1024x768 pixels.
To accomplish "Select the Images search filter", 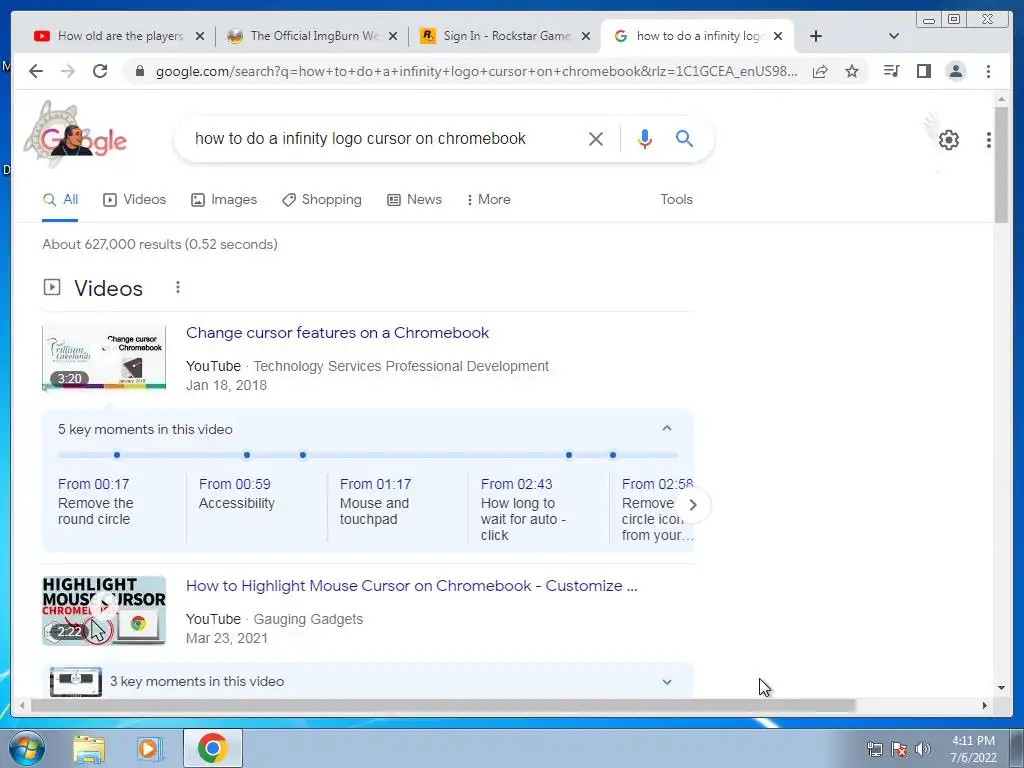I will 224,199.
